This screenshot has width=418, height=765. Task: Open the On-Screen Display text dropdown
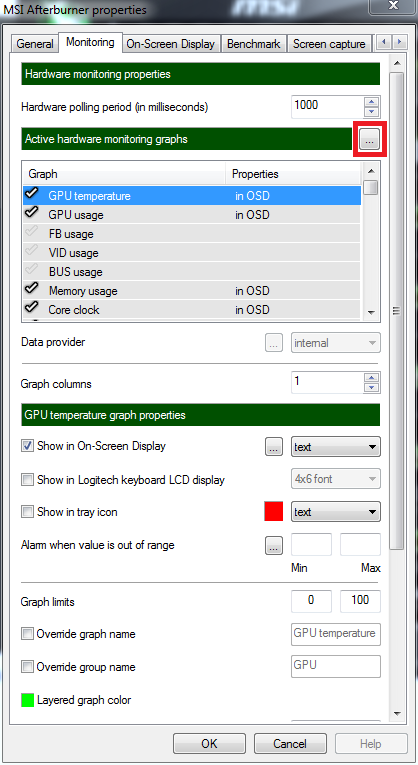[x=336, y=447]
